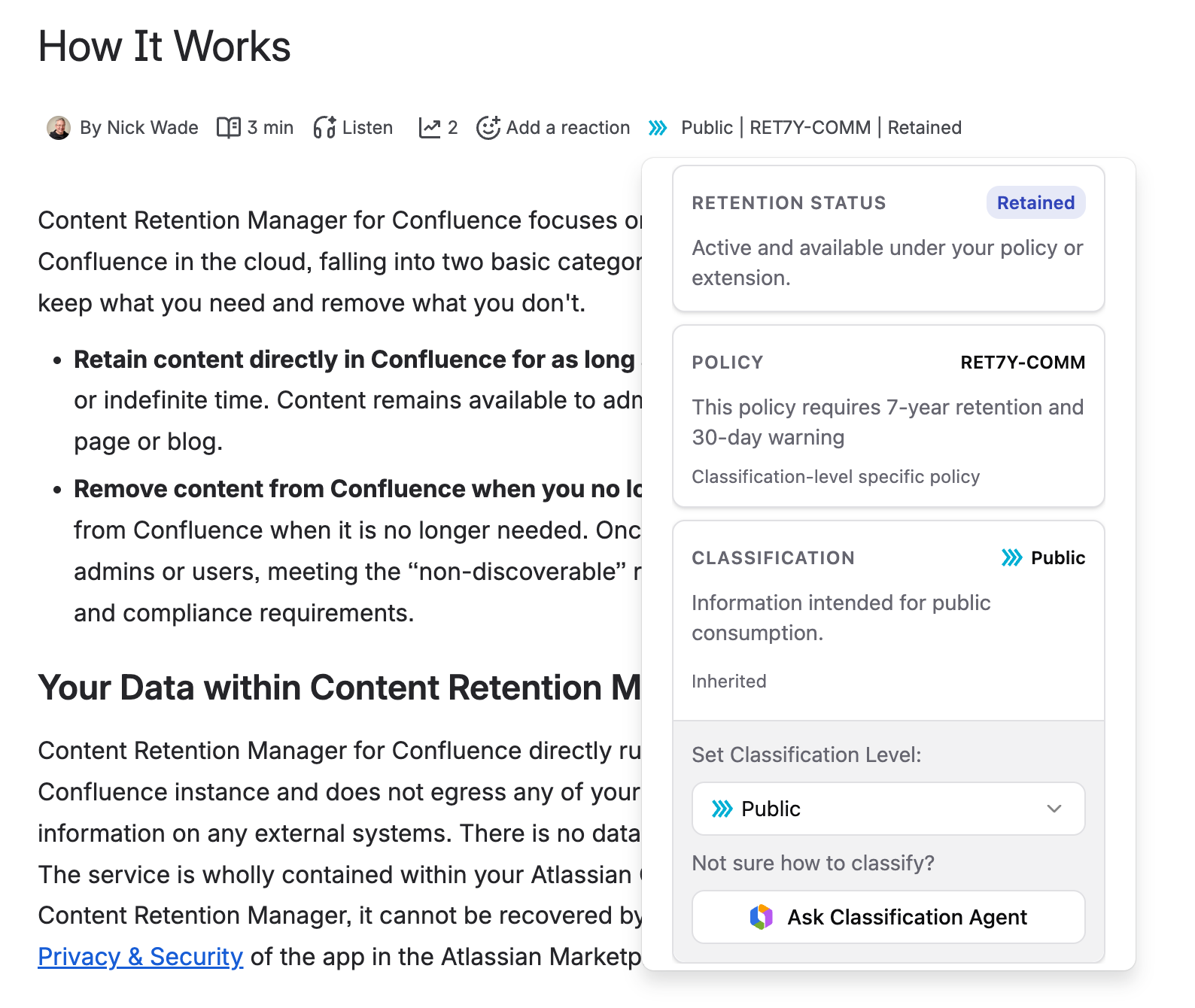Open the Set Classification Level dropdown

point(889,809)
